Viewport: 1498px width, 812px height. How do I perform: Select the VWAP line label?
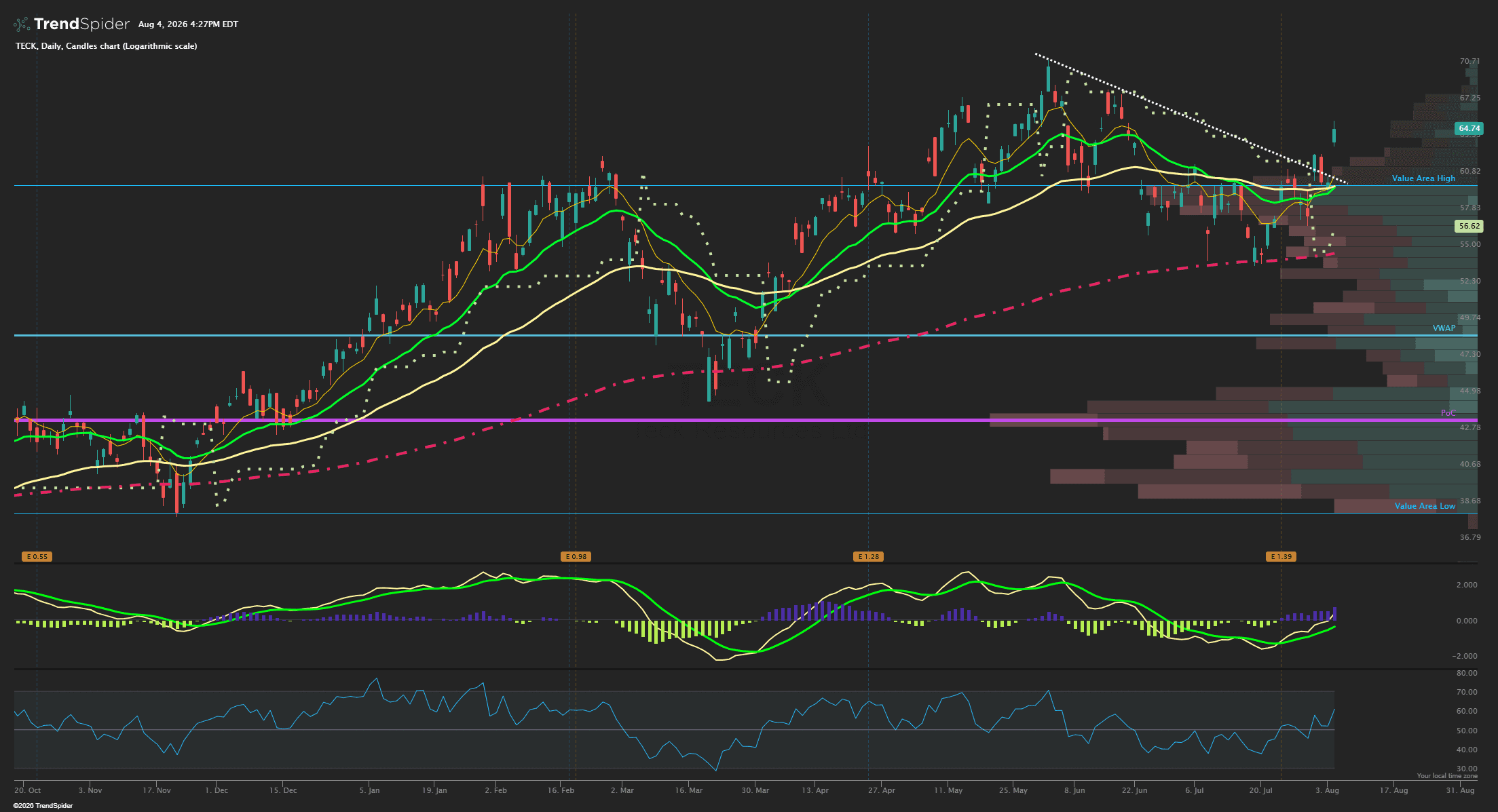pos(1444,328)
